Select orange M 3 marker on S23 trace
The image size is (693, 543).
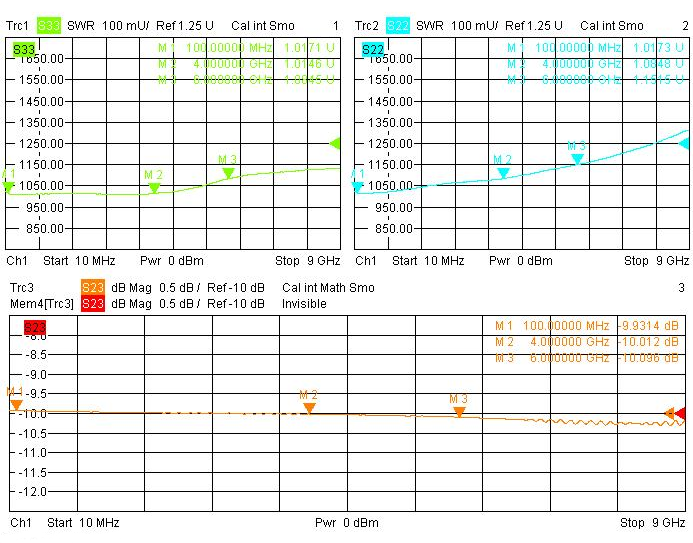tap(459, 410)
